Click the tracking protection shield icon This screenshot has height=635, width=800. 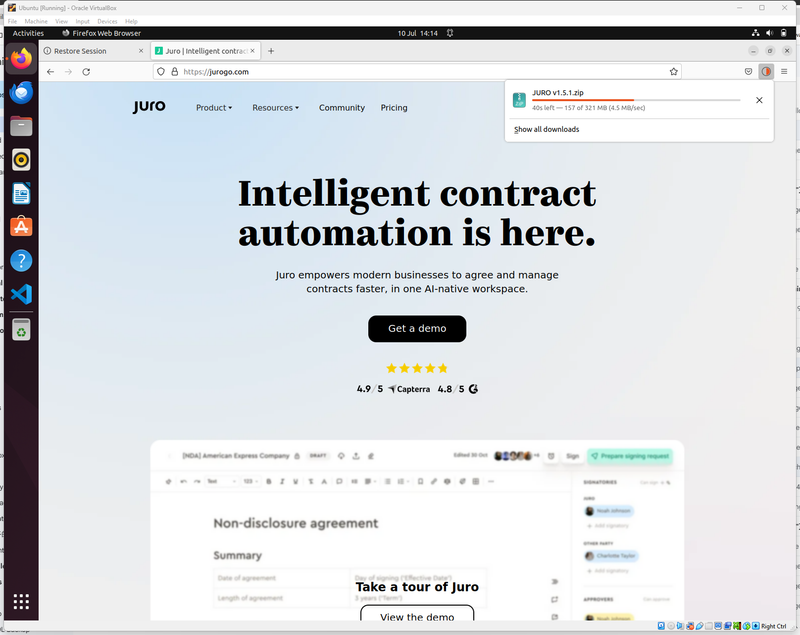pos(161,72)
